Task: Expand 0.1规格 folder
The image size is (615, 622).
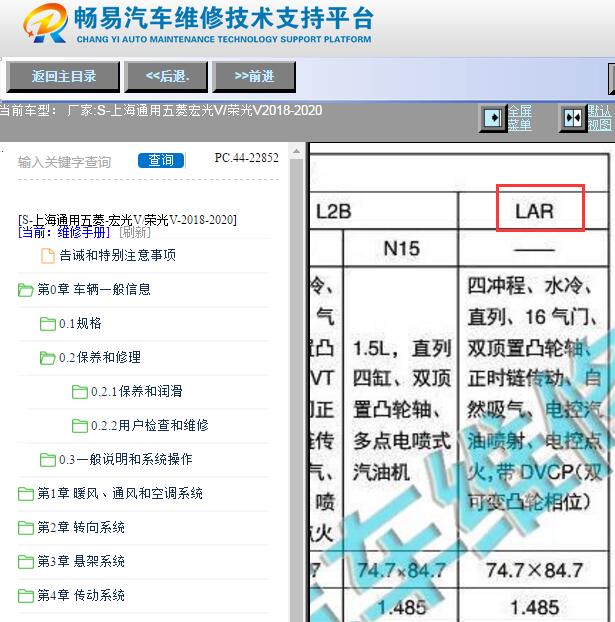Action: (x=81, y=323)
